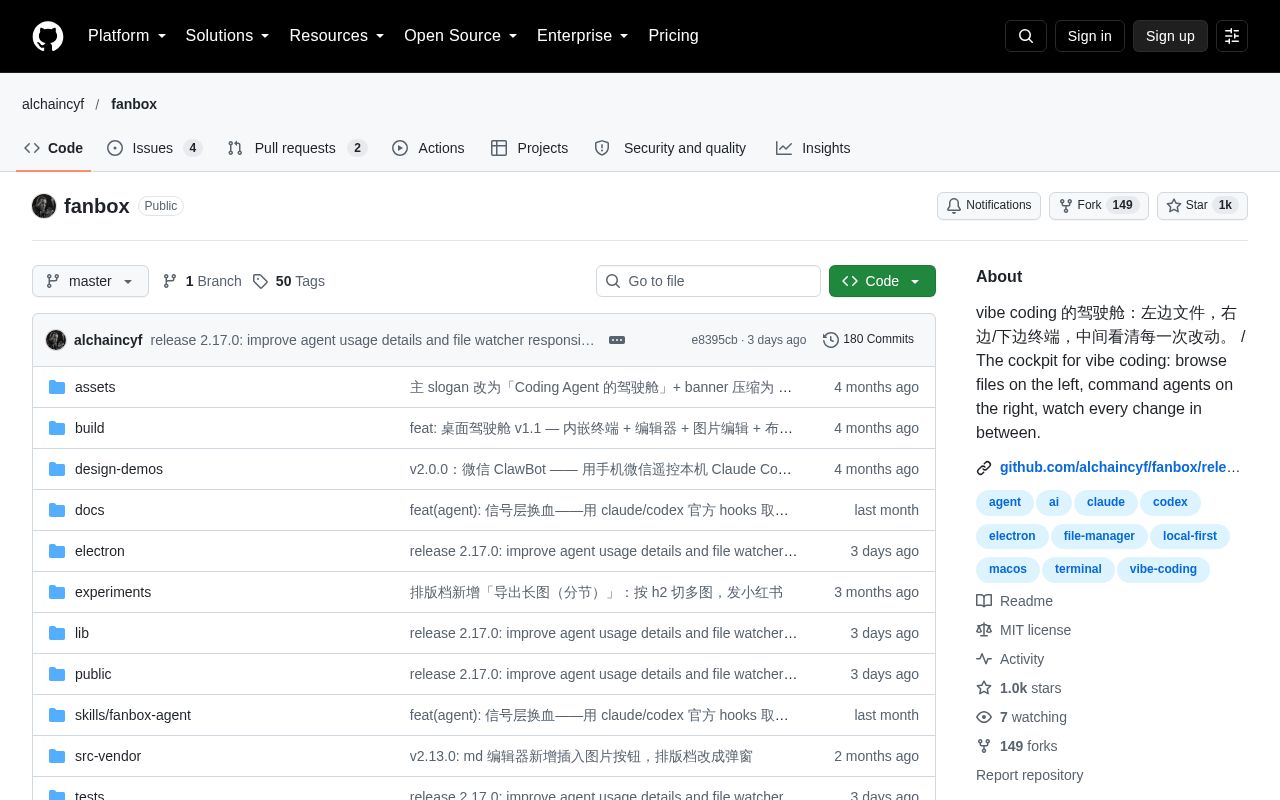
Task: Click the skills/fanbox-agent folder icon
Action: click(x=57, y=715)
